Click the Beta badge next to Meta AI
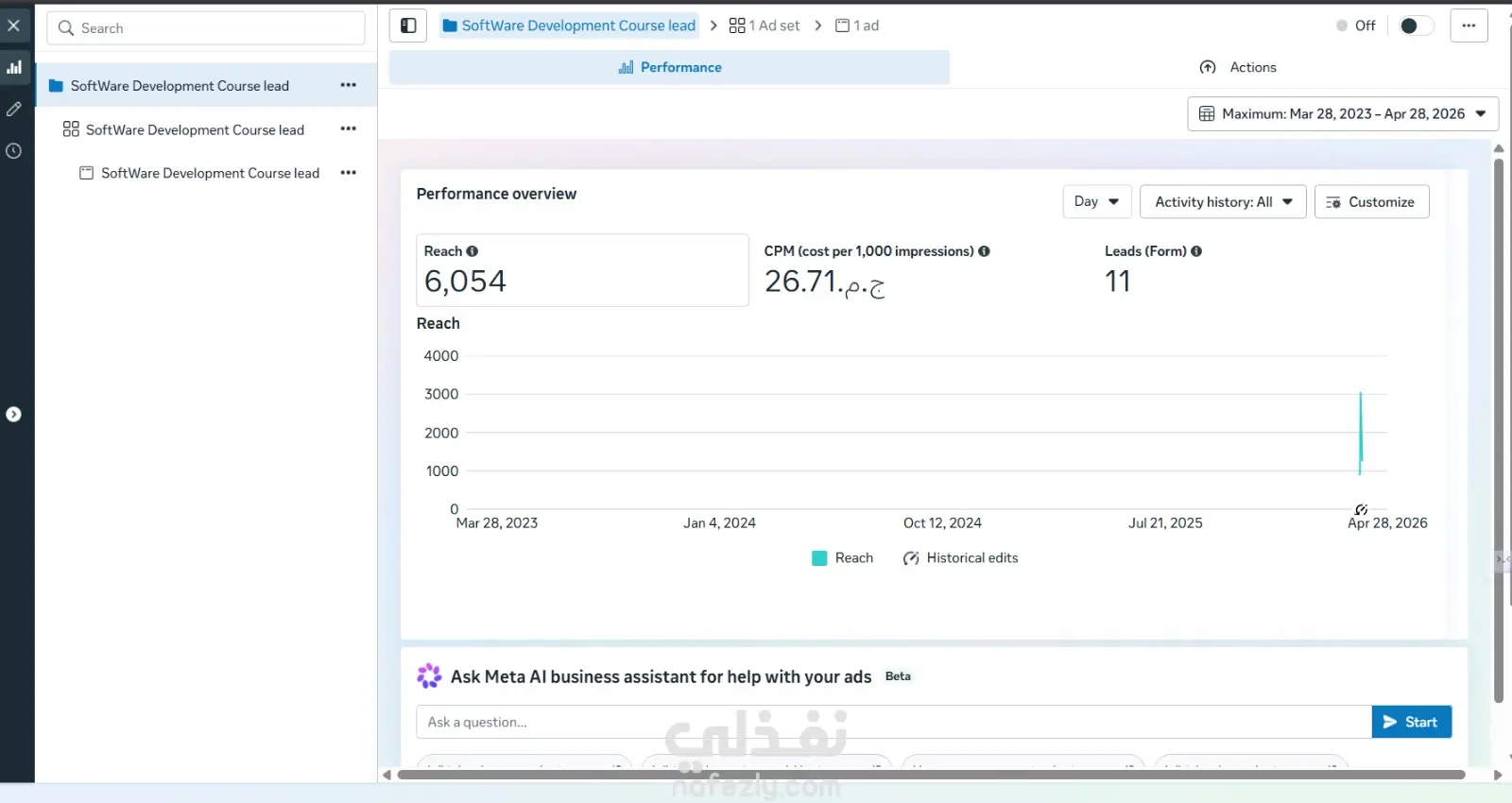This screenshot has width=1512, height=803. 898,676
